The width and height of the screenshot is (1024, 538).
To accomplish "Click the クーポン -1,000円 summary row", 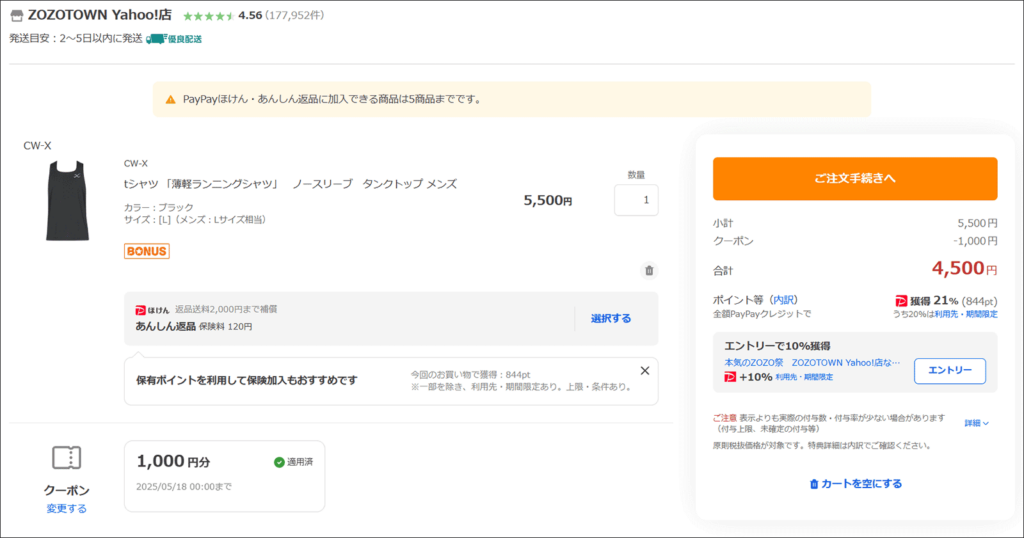I will pos(855,241).
